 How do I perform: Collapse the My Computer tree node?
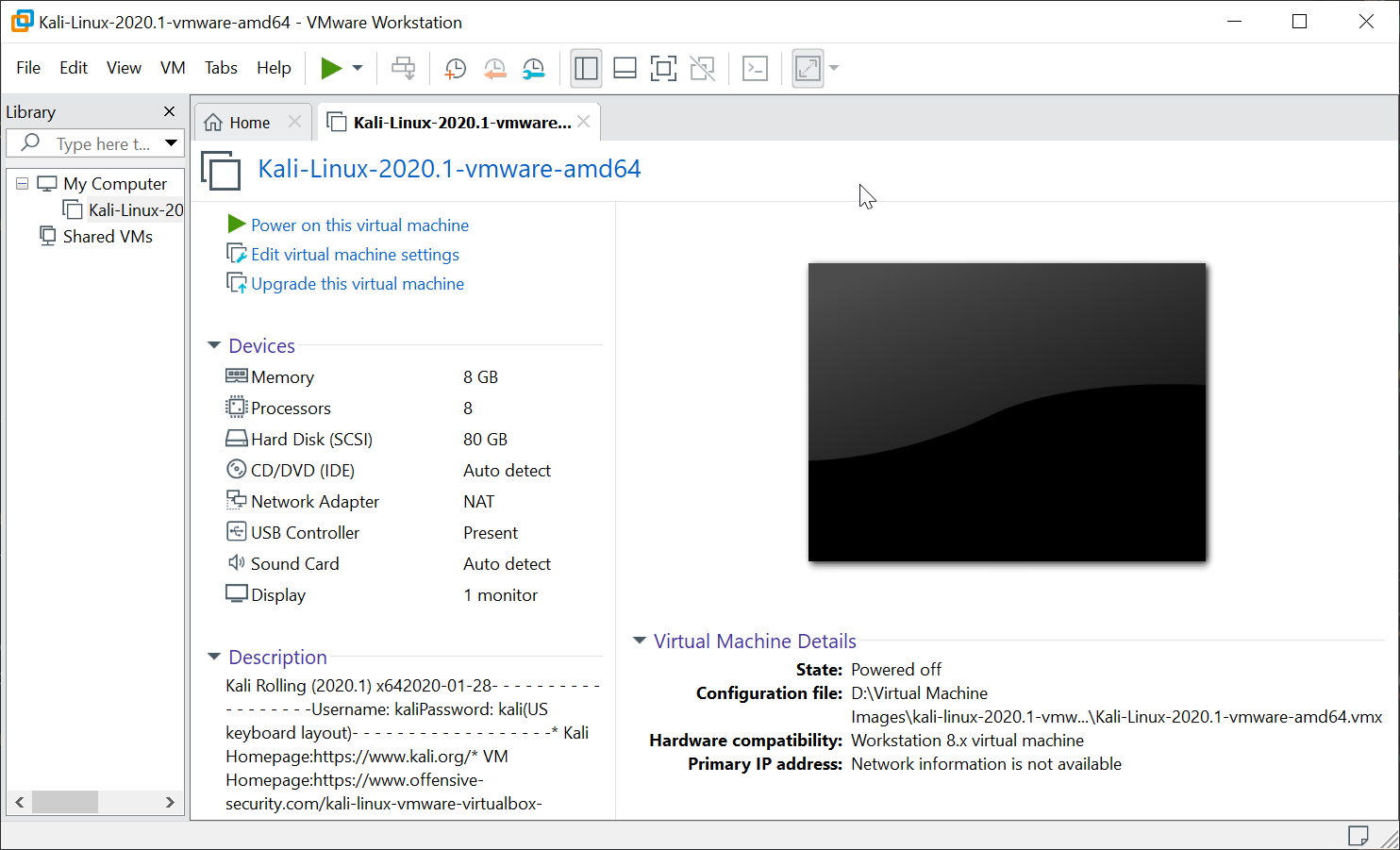point(23,184)
